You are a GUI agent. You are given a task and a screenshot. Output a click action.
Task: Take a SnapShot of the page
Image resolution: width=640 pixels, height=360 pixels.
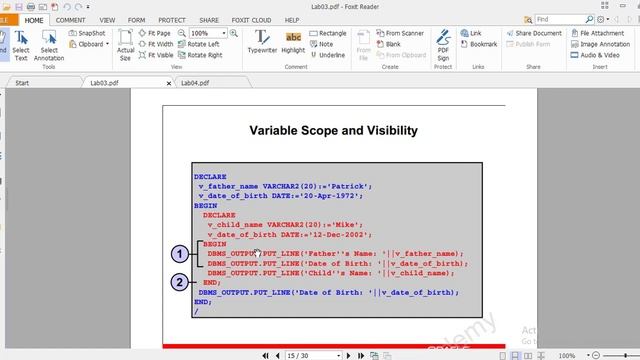coord(87,33)
